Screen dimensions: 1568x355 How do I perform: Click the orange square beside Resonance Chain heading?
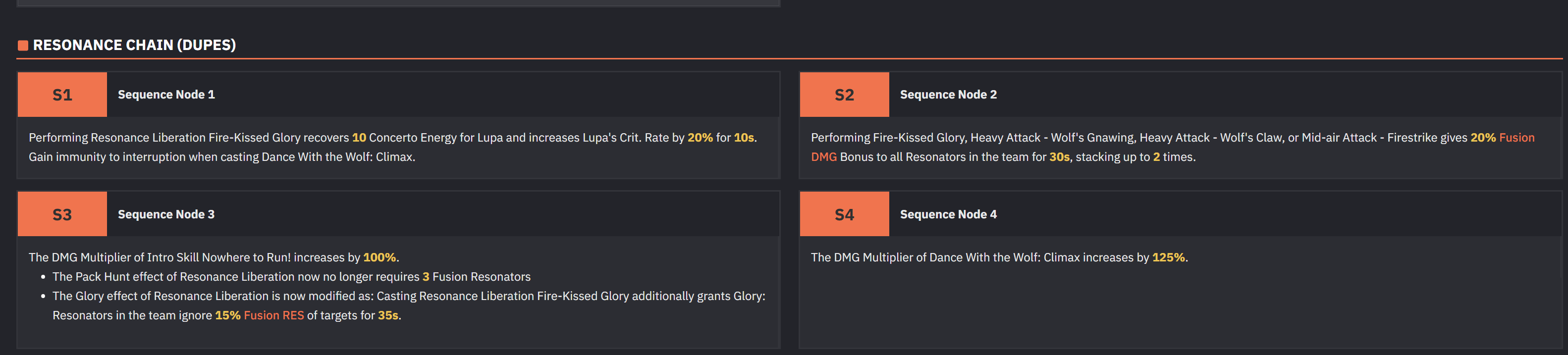(23, 46)
